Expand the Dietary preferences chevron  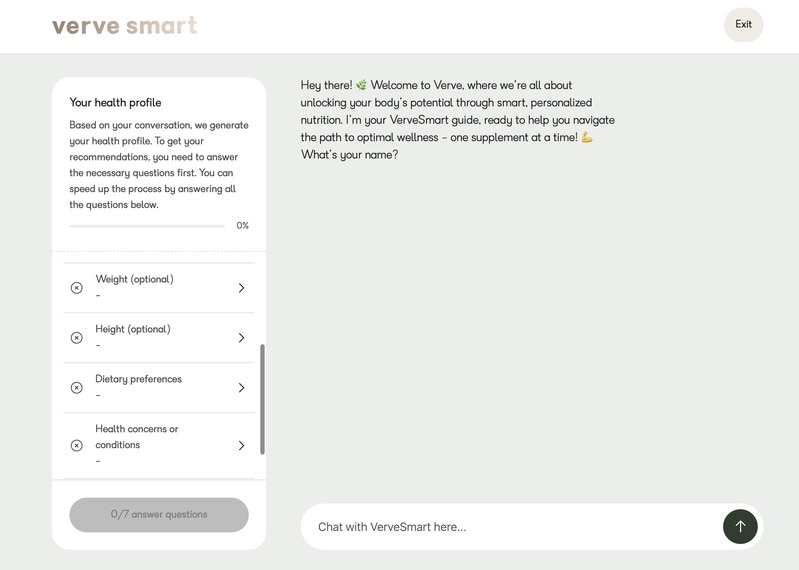[x=241, y=388]
